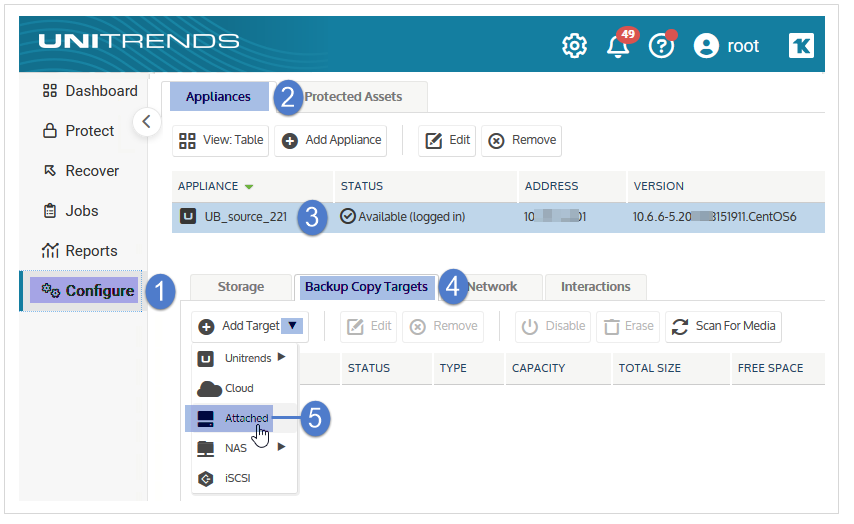
Task: Click the ADDRESS column header
Action: pyautogui.click(x=572, y=186)
